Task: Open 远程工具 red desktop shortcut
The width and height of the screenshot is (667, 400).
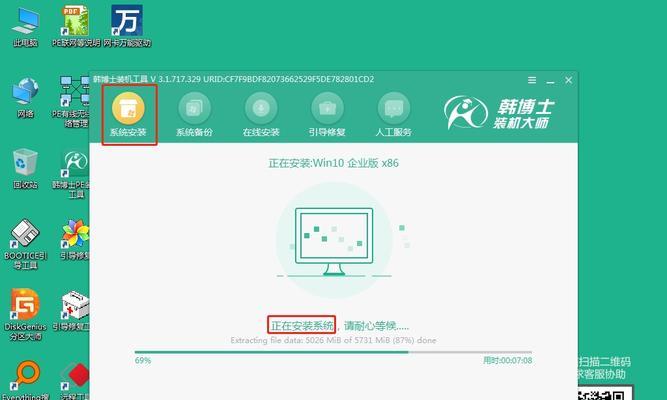Action: coord(75,381)
